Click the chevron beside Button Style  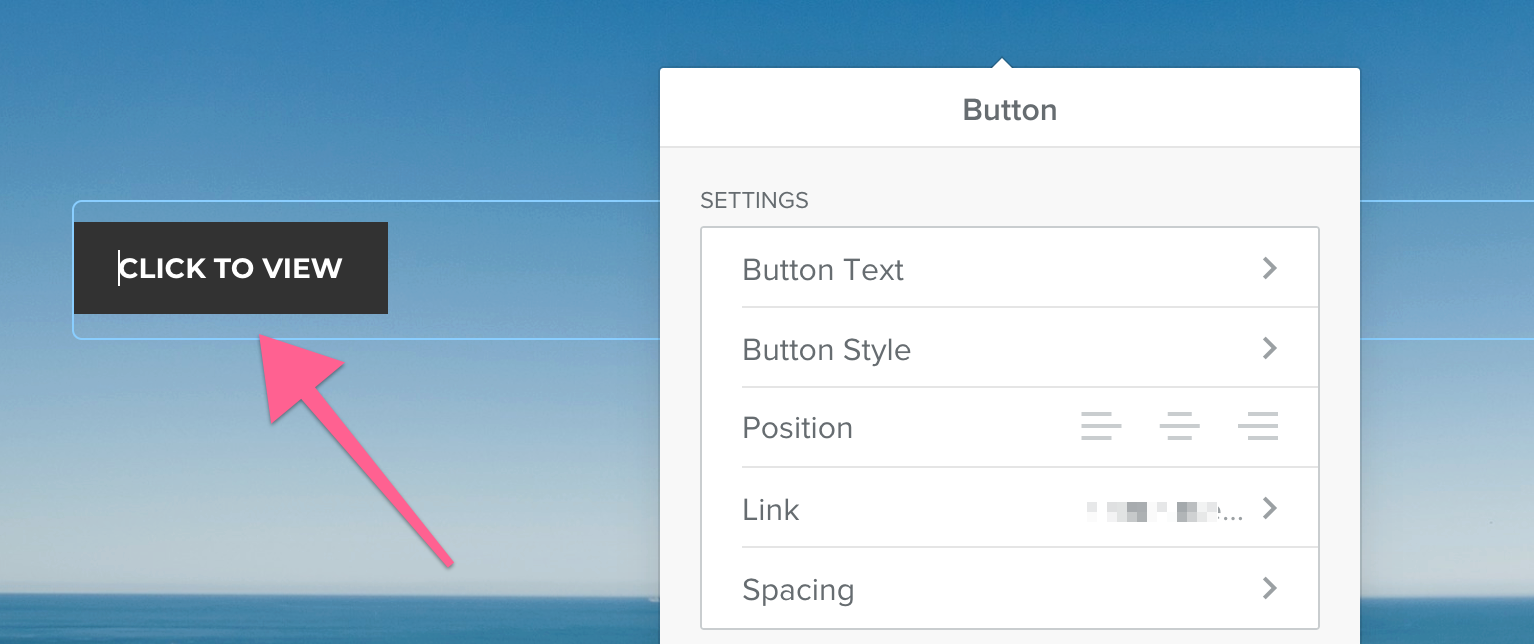(1270, 348)
